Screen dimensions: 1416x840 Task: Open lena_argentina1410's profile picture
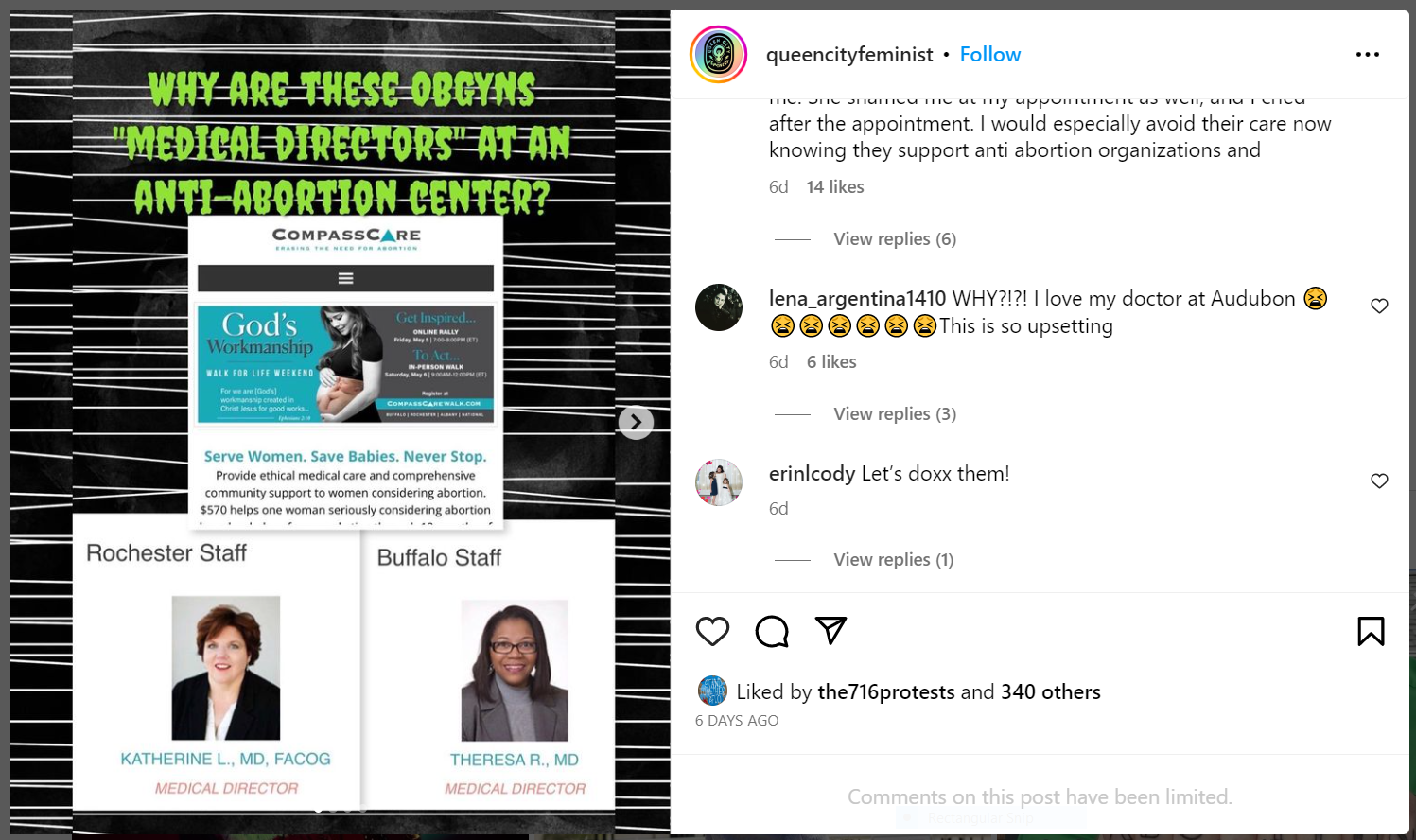pyautogui.click(x=719, y=307)
